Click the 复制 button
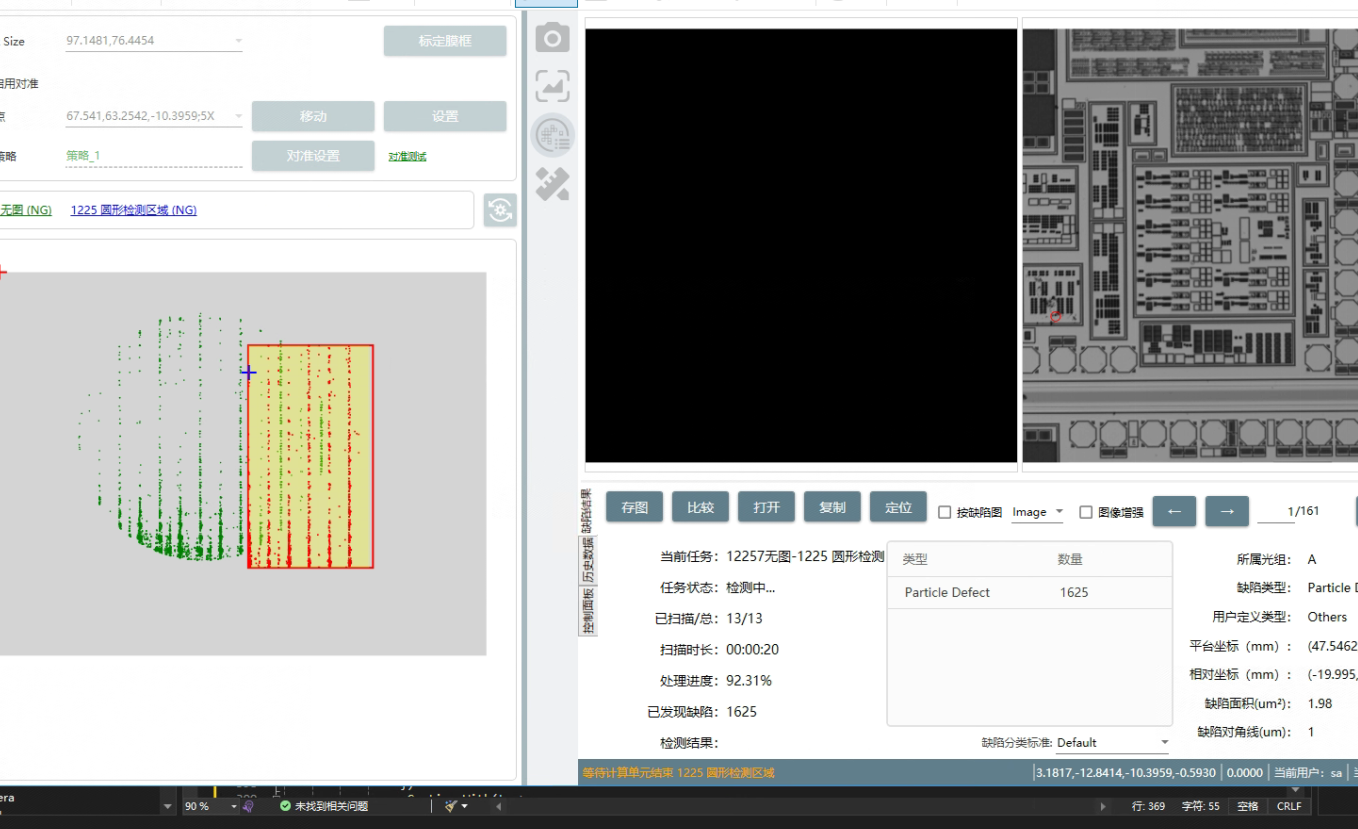1358x829 pixels. pyautogui.click(x=833, y=507)
